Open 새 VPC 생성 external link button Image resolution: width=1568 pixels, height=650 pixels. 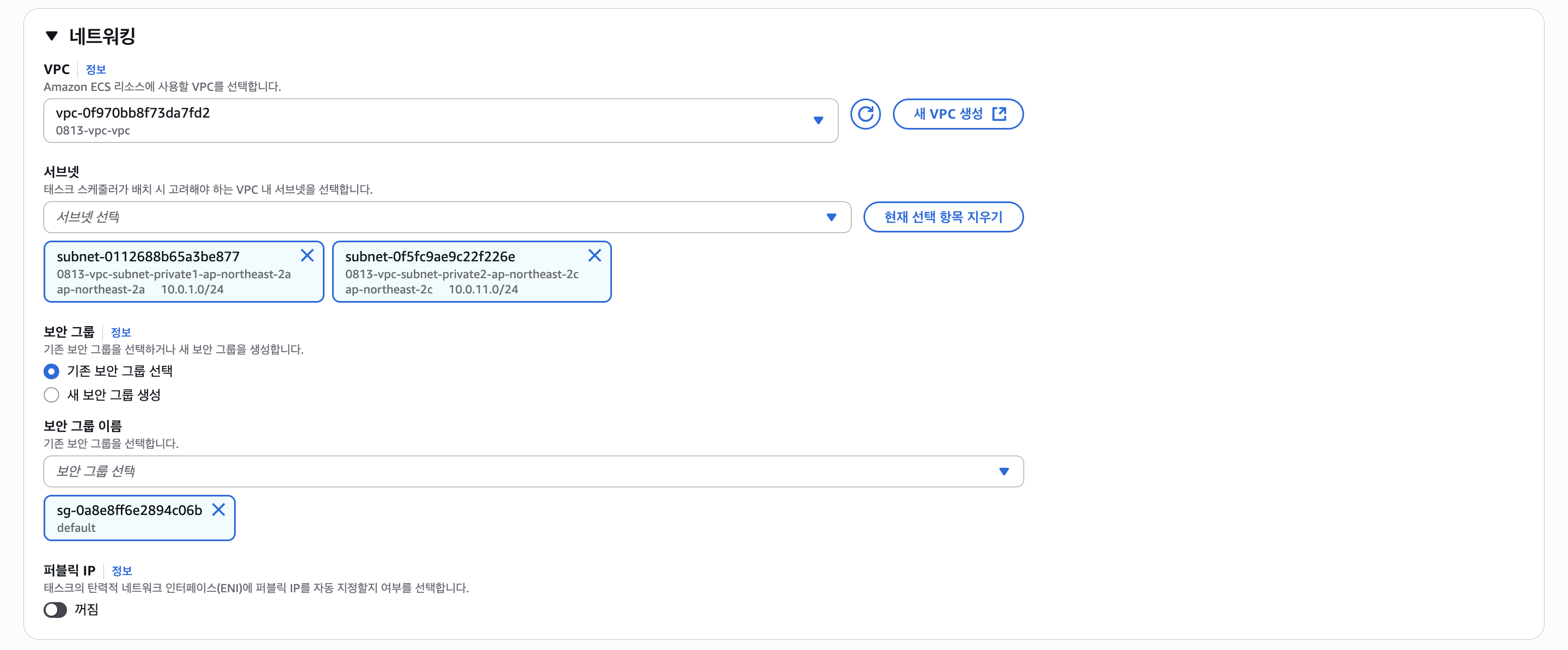[948, 114]
